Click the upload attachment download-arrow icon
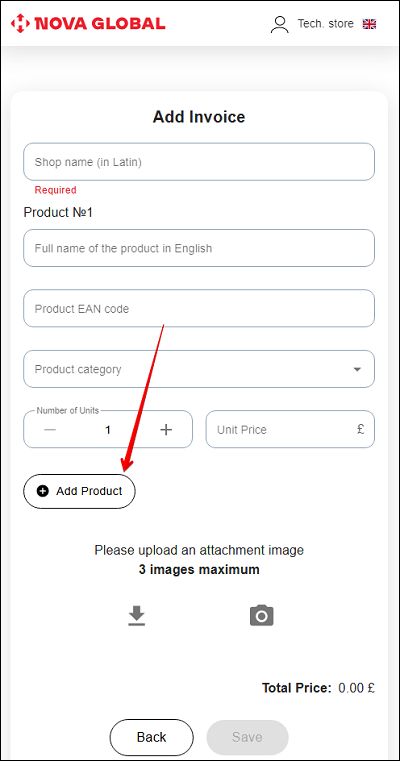Screen dimensions: 400x761 [137, 615]
